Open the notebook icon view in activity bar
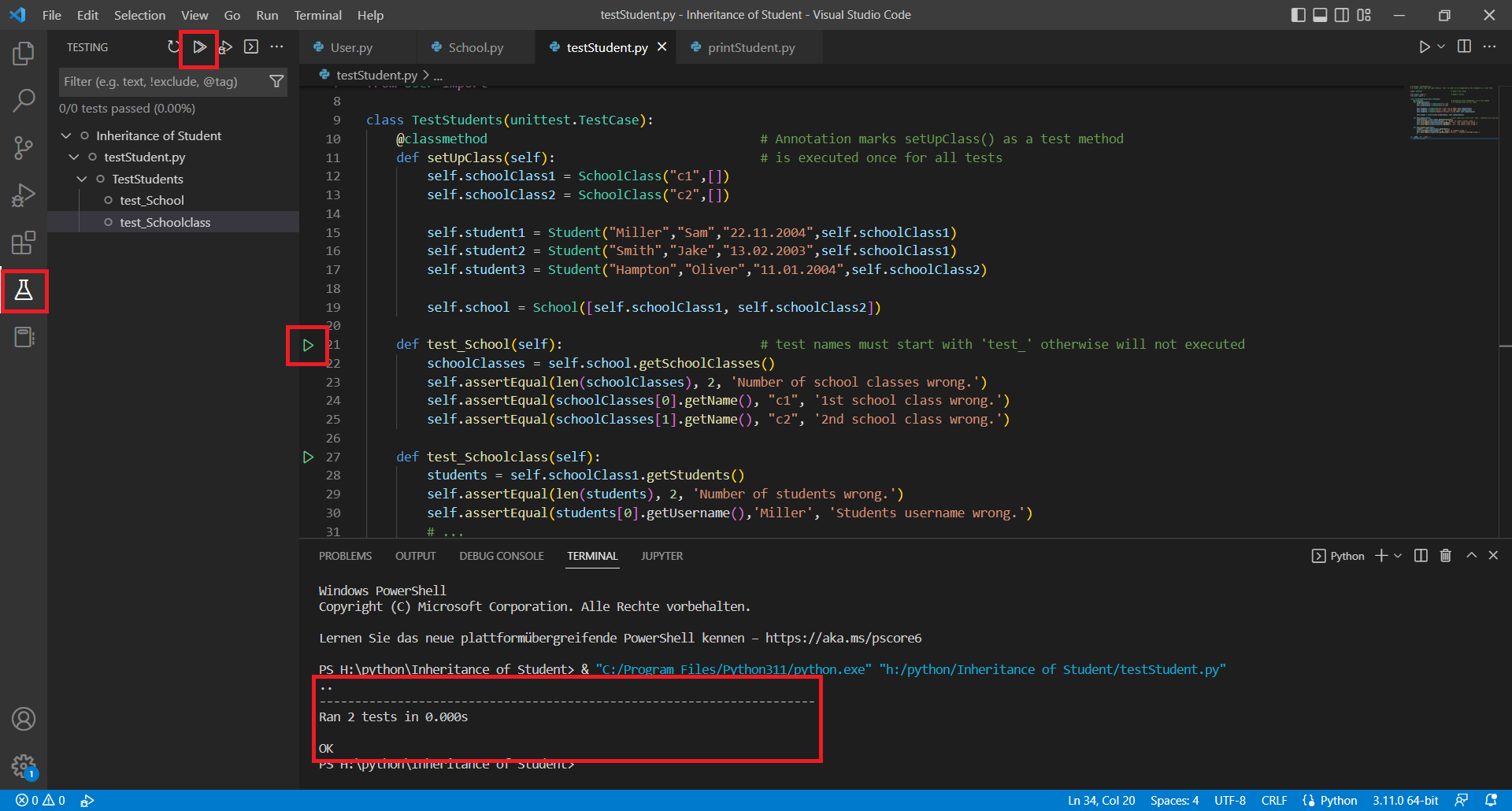The height and width of the screenshot is (811, 1512). click(24, 338)
